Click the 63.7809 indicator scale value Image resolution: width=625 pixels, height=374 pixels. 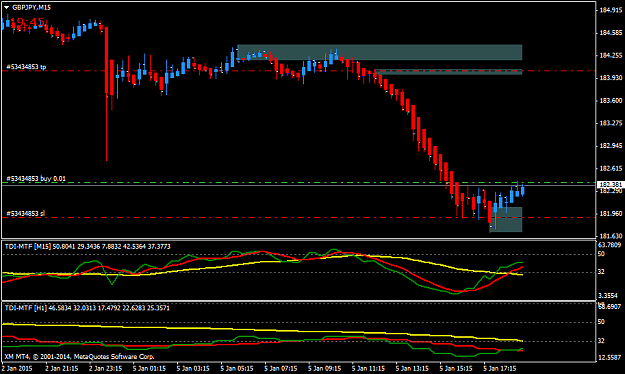610,244
